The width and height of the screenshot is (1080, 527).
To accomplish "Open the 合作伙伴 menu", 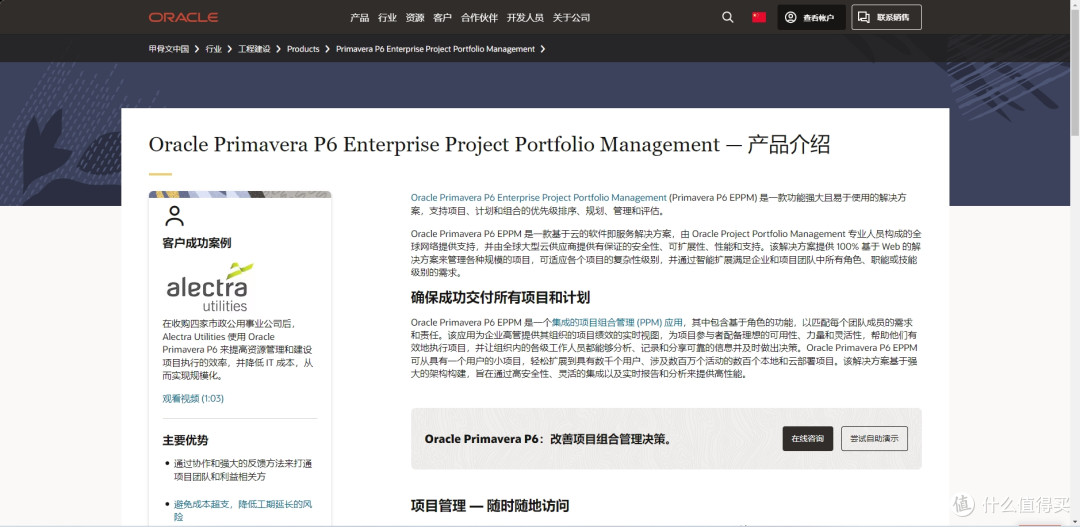I will click(479, 18).
